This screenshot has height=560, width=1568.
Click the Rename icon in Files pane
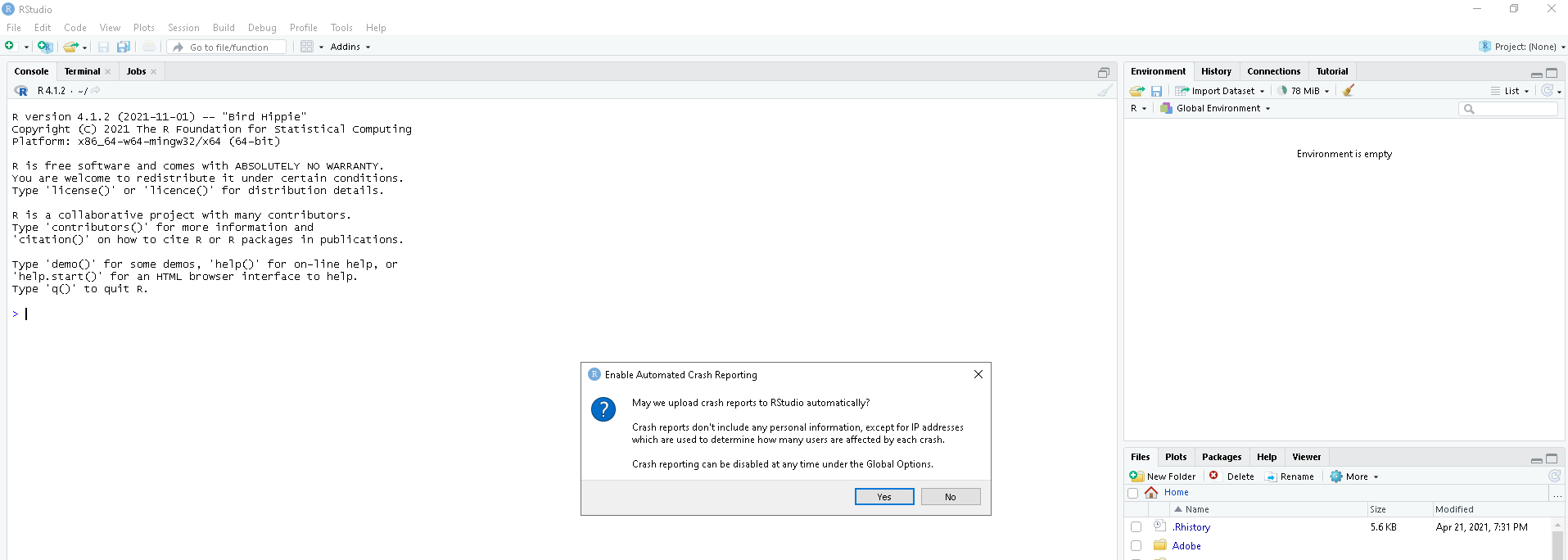point(1271,476)
